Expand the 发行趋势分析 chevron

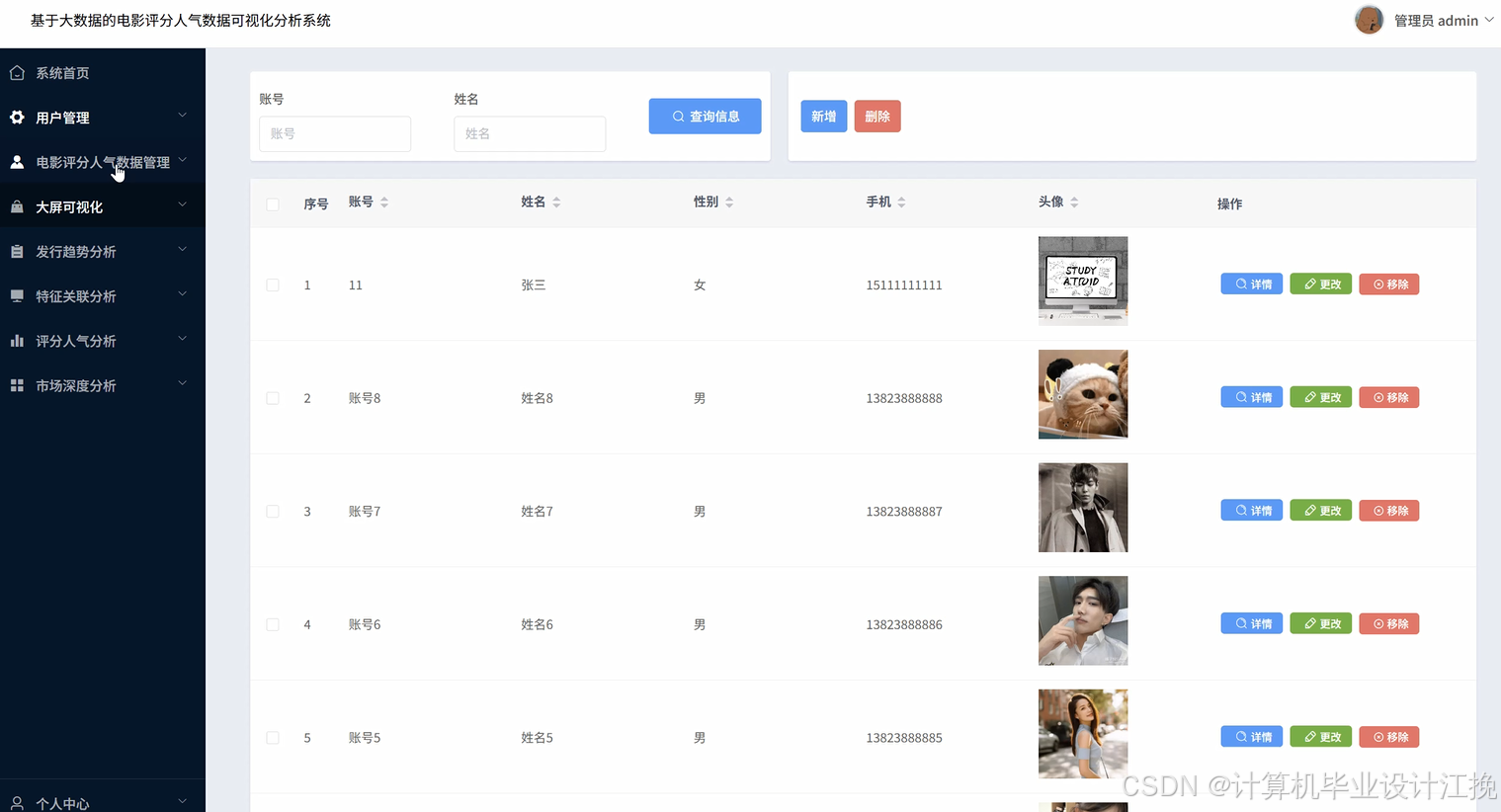coord(182,250)
